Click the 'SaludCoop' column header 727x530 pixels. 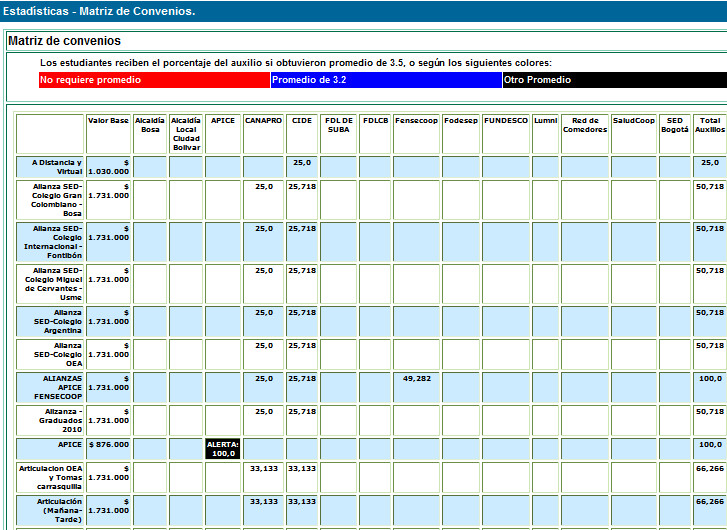point(634,134)
